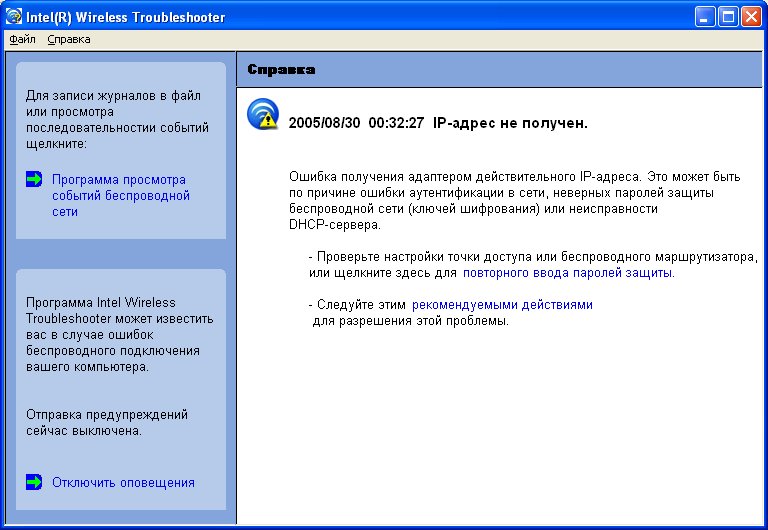768x530 pixels.
Task: Click the timestamp 2005/08/30 00:32:27
Action: click(356, 123)
